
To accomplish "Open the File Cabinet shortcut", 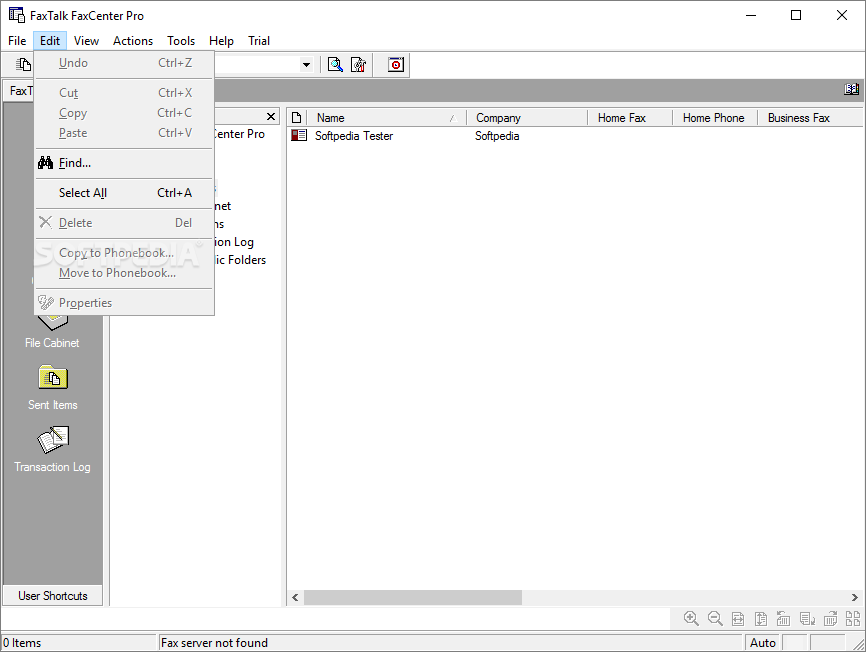I will point(52,331).
